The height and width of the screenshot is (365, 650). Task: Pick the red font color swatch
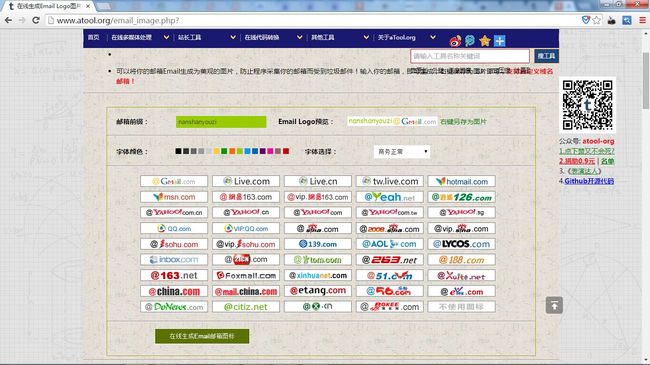286,151
